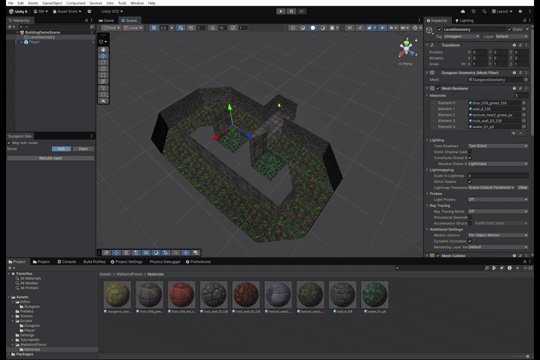The image size is (540, 360).
Task: Click the Pause button in top toolbar
Action: coord(291,11)
